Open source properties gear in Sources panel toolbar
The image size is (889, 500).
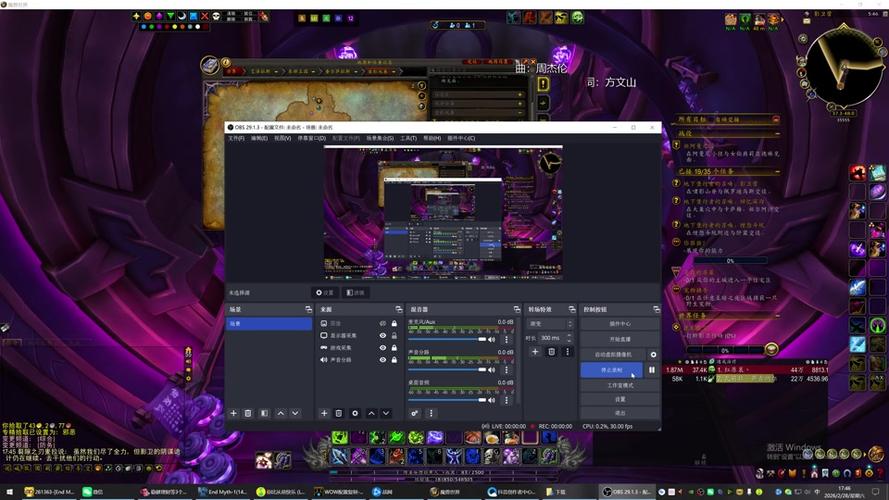(x=355, y=413)
